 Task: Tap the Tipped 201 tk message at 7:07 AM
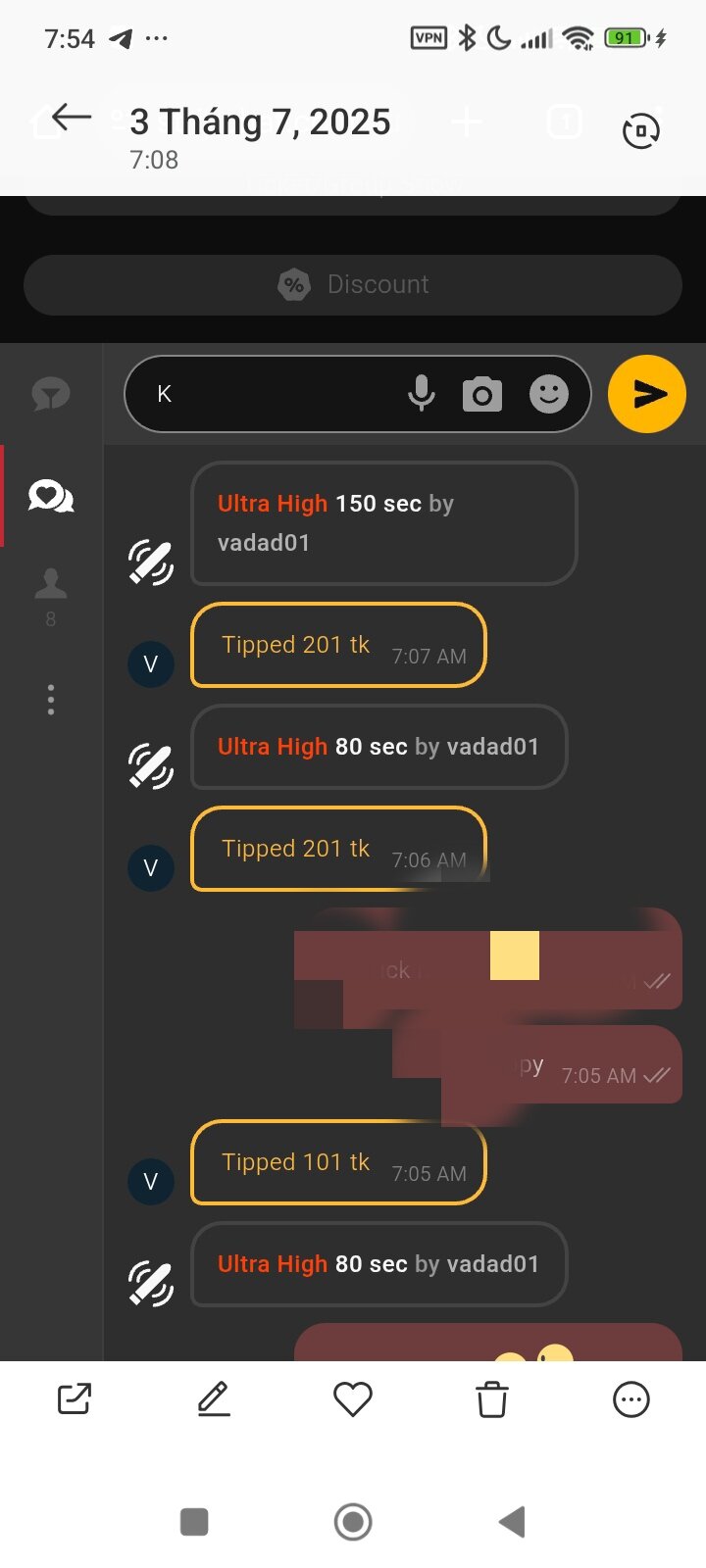[338, 645]
